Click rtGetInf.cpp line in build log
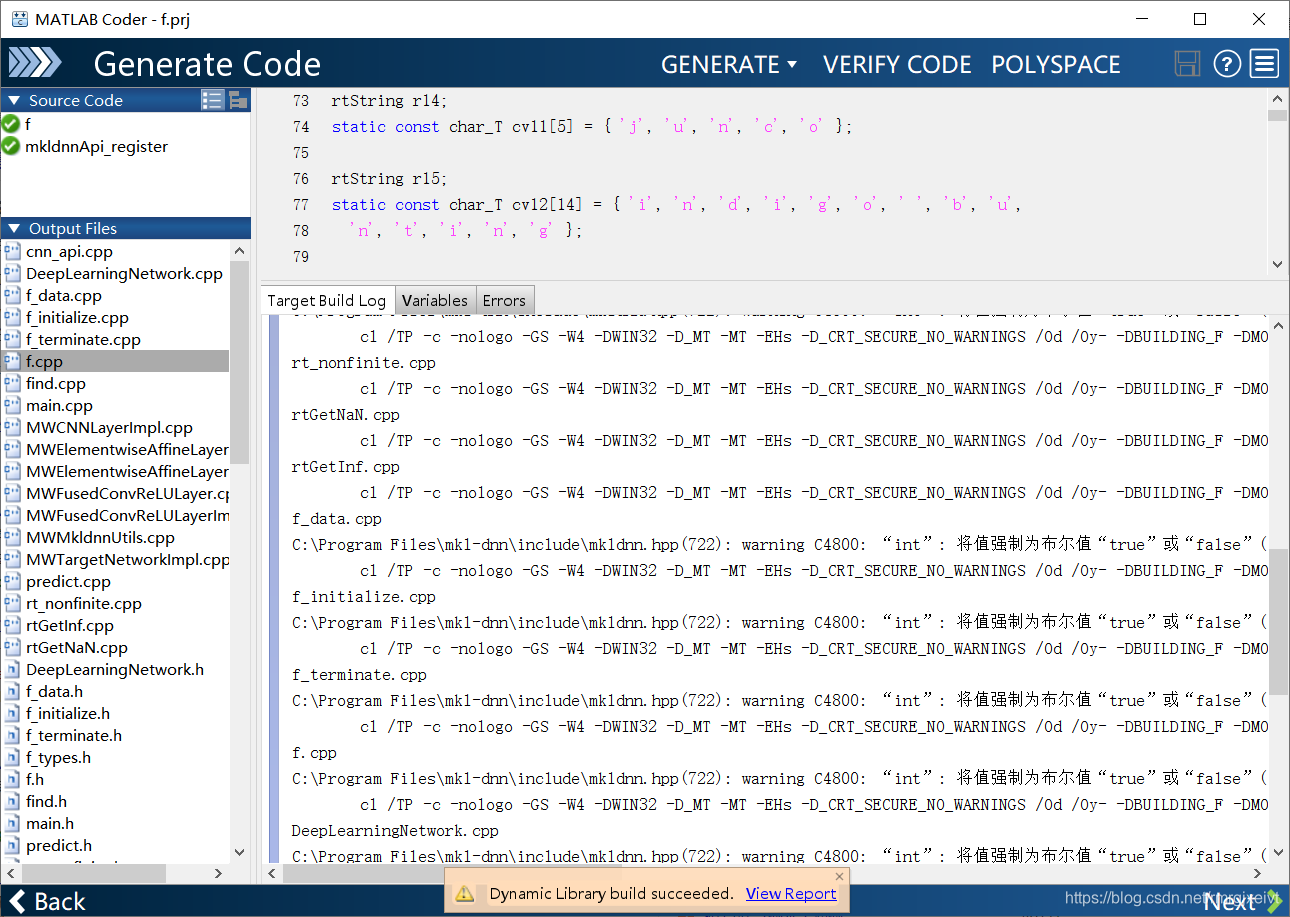1290x917 pixels. (346, 467)
